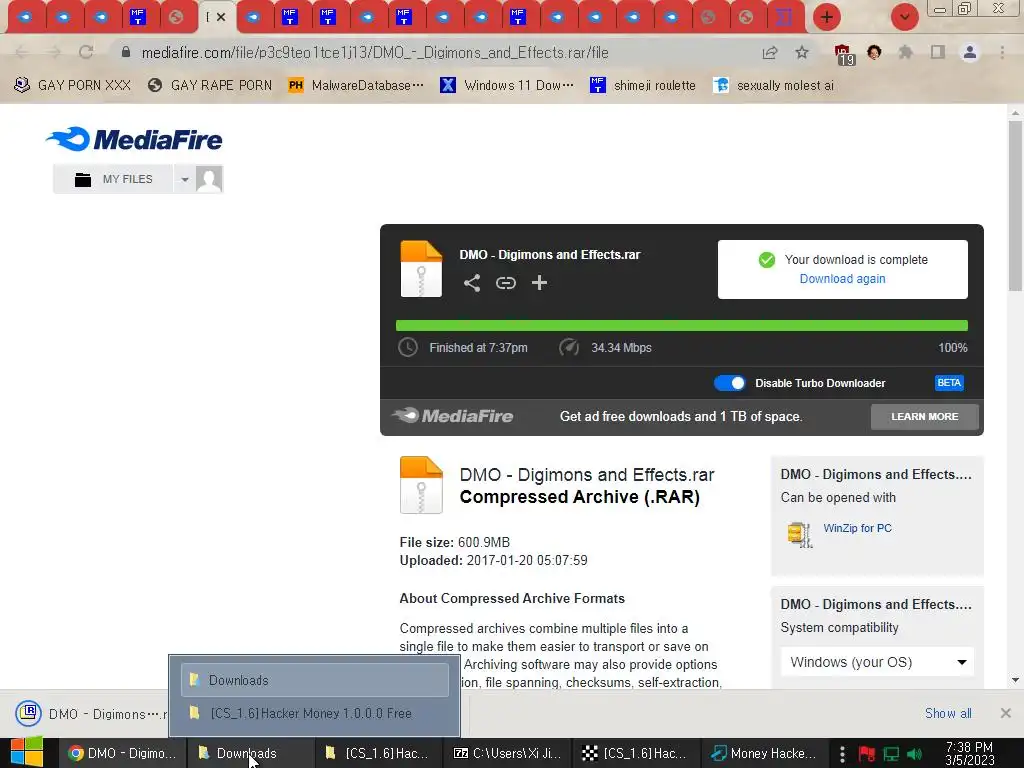Click the volume speaker tray icon
1024x768 pixels.
(915, 754)
